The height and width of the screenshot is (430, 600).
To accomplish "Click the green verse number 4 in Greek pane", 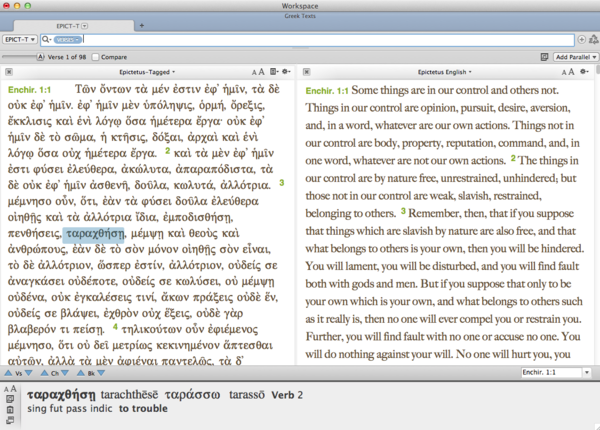I will pyautogui.click(x=115, y=327).
